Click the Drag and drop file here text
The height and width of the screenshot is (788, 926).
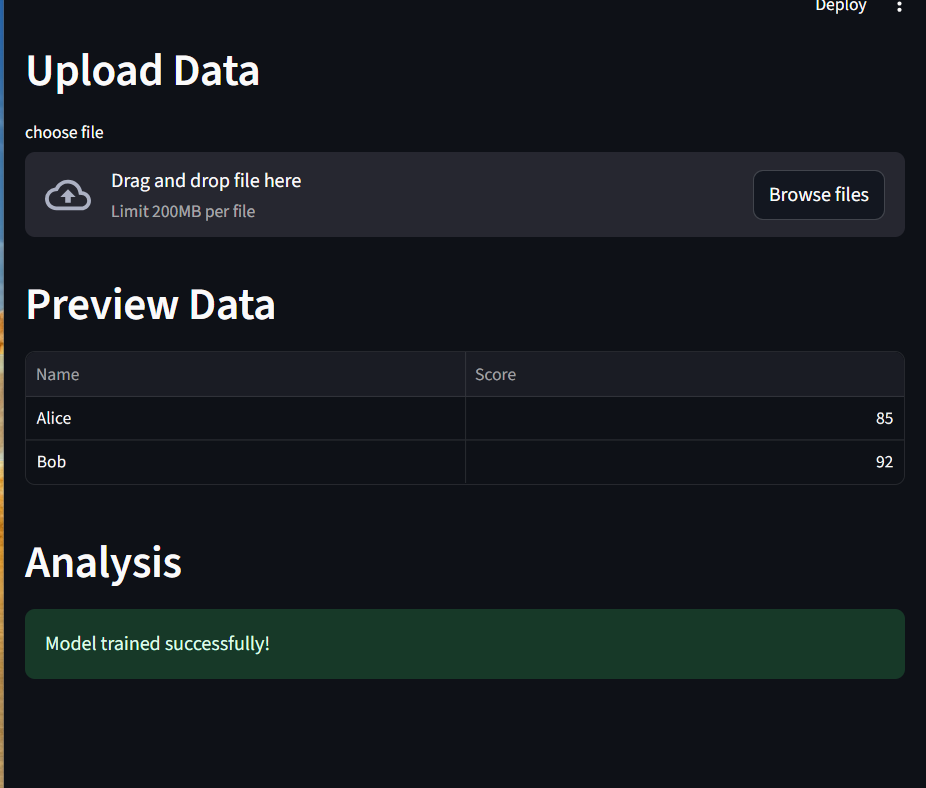[206, 181]
